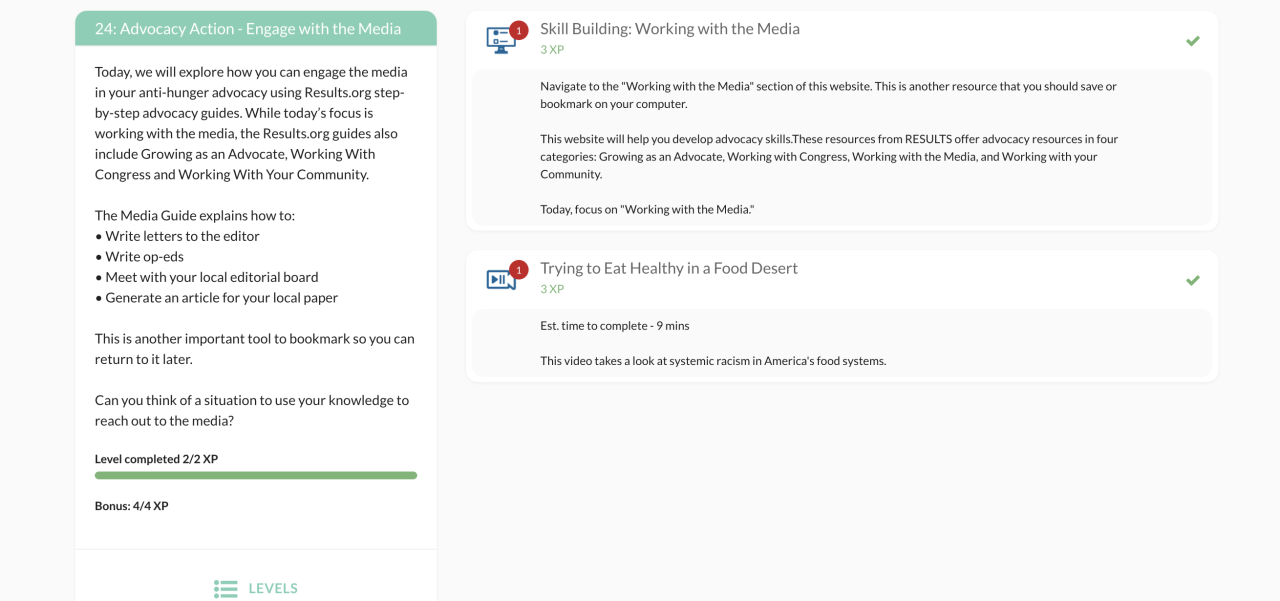Click the green level completed progress bar
The width and height of the screenshot is (1280, 601).
point(256,475)
